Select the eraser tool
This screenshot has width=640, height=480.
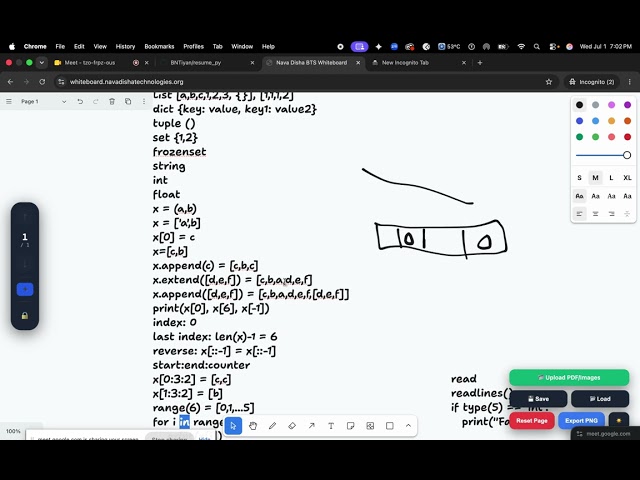[x=292, y=426]
